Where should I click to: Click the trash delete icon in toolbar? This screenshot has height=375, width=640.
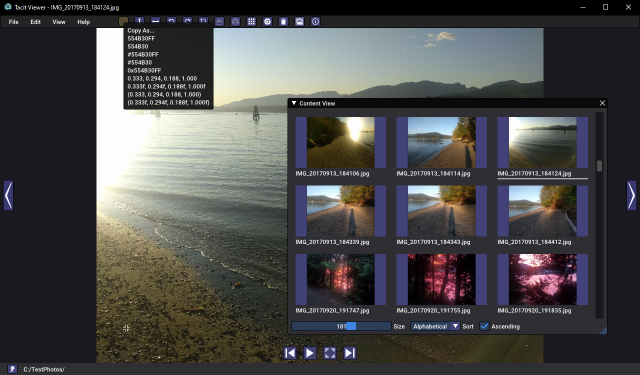pos(283,22)
